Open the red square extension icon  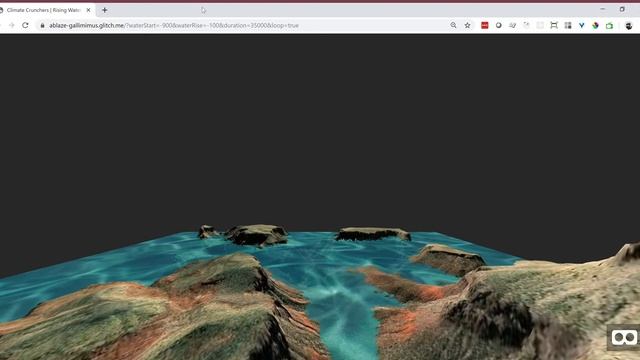(484, 25)
